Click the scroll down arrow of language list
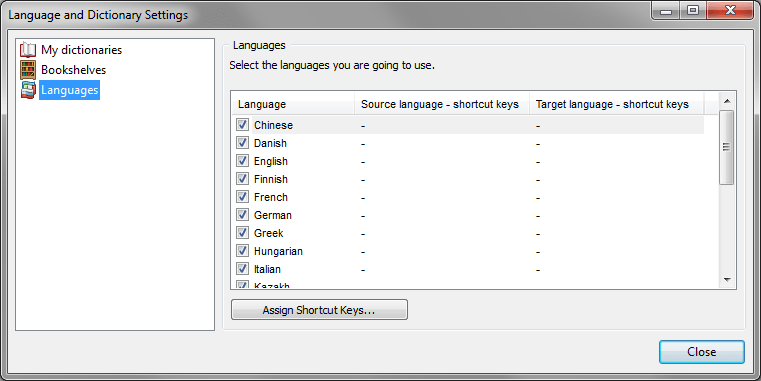 tap(727, 280)
